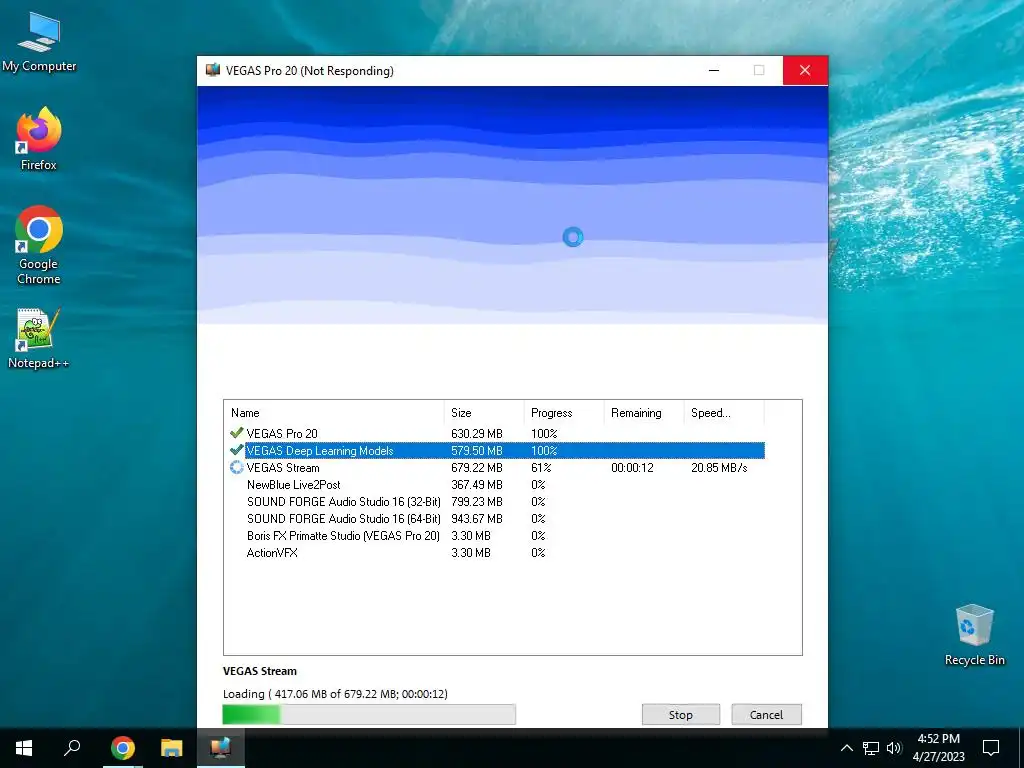The image size is (1024, 768).
Task: Select the VEGAS Pro 20 row
Action: point(496,433)
